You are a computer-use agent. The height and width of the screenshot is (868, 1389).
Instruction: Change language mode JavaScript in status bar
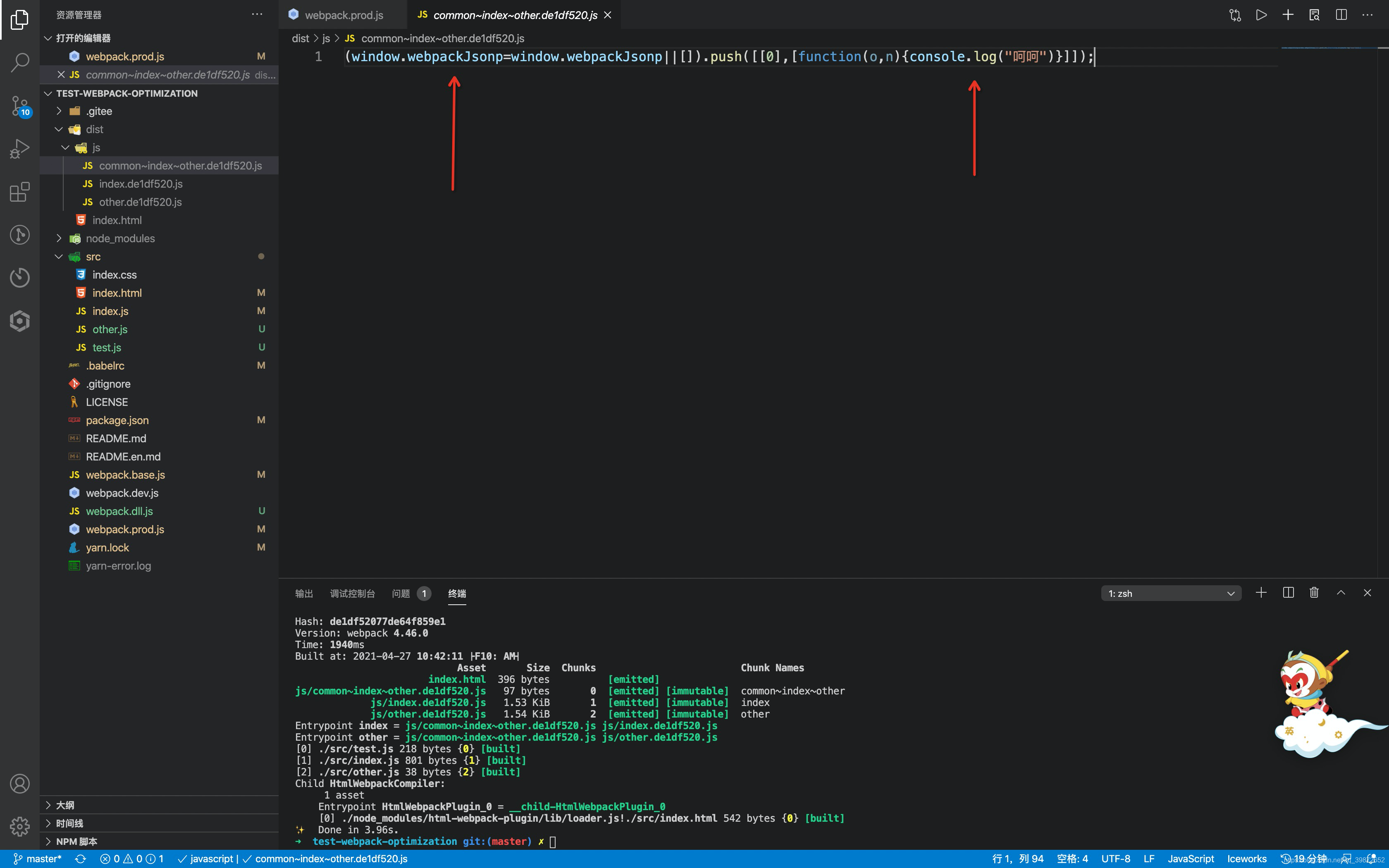pyautogui.click(x=1191, y=859)
